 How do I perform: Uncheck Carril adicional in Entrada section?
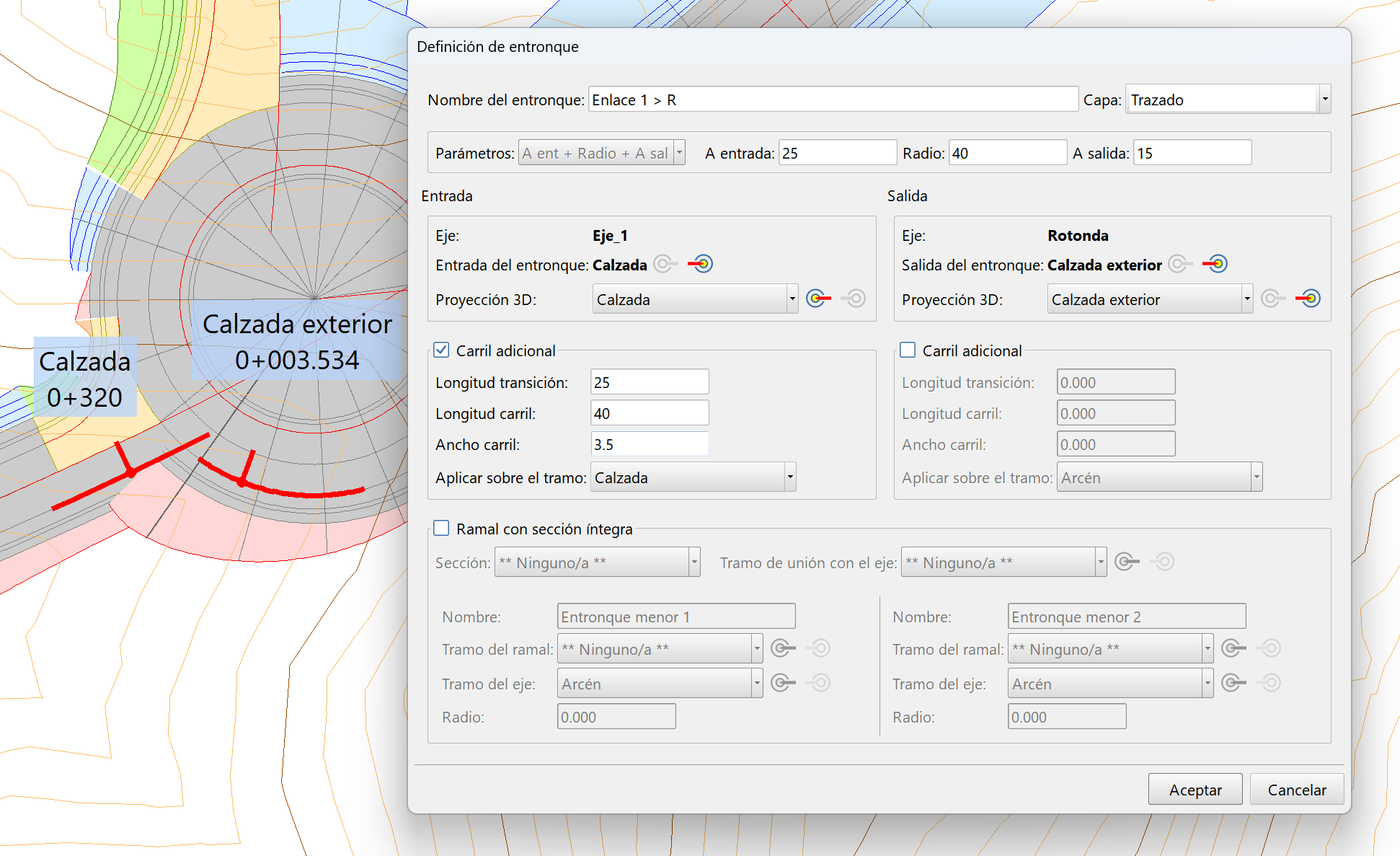pyautogui.click(x=441, y=350)
